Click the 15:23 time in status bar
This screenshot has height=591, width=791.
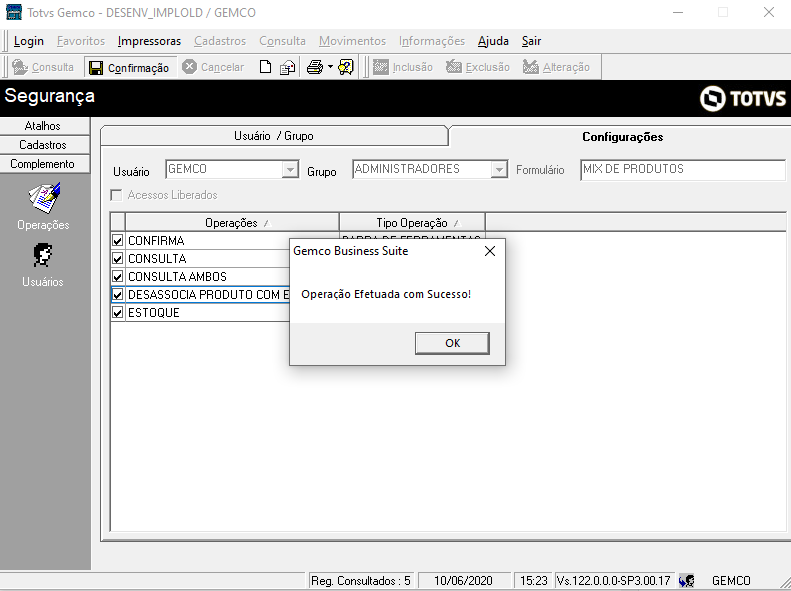[534, 581]
